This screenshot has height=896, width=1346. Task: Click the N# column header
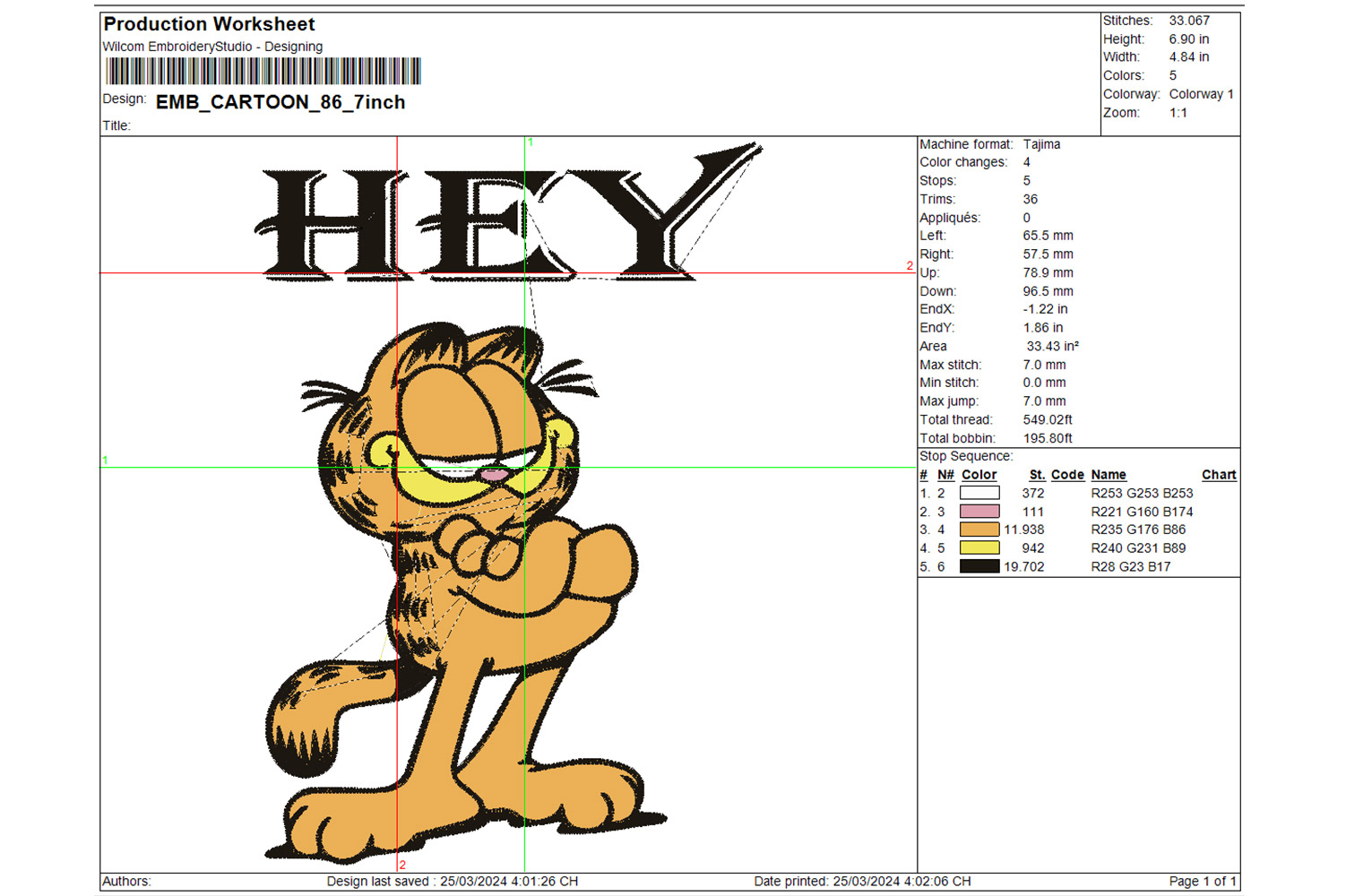[945, 475]
